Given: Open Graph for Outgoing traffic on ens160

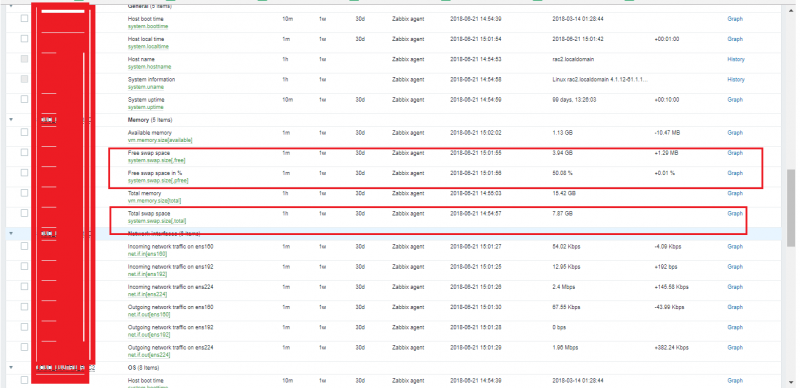Looking at the screenshot, I should (735, 307).
